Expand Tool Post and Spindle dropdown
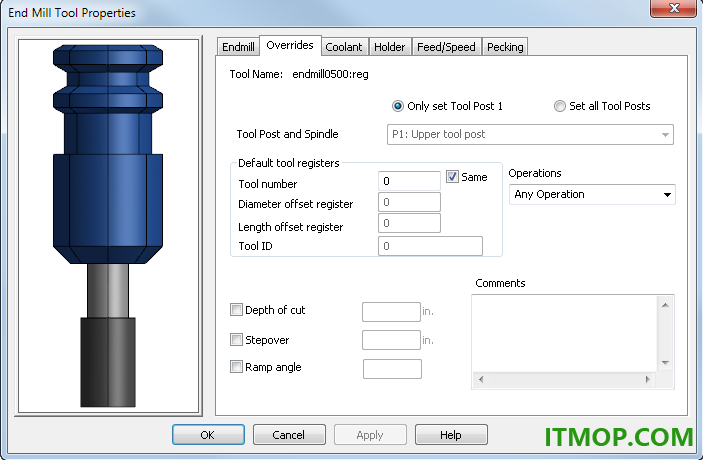Image resolution: width=703 pixels, height=460 pixels. [530, 135]
